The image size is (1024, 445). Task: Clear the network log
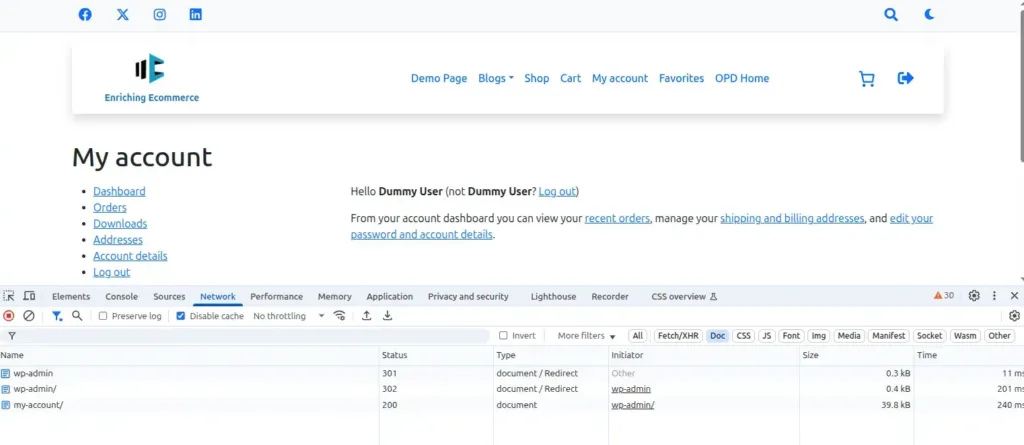coord(29,316)
